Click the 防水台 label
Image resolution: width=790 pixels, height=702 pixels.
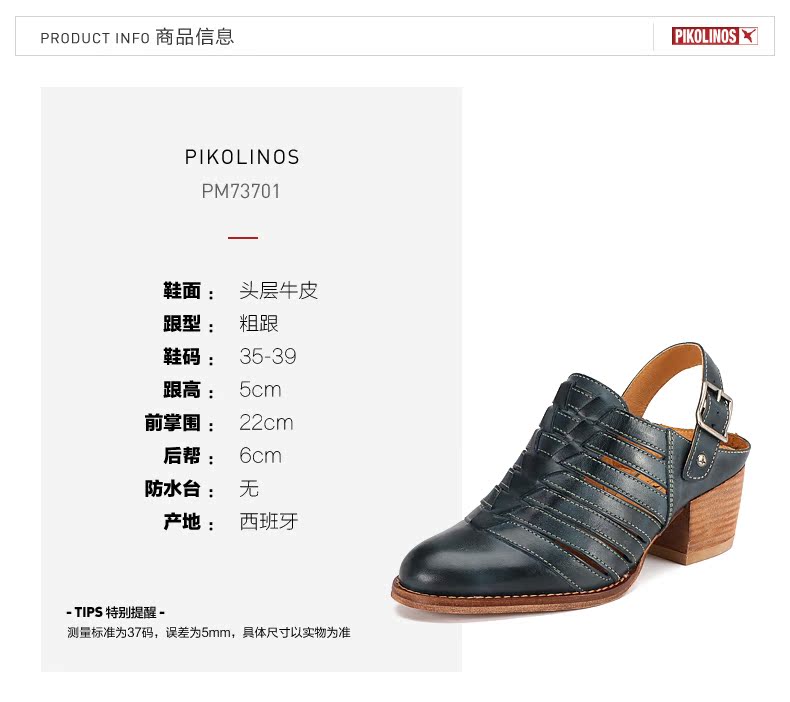[172, 488]
